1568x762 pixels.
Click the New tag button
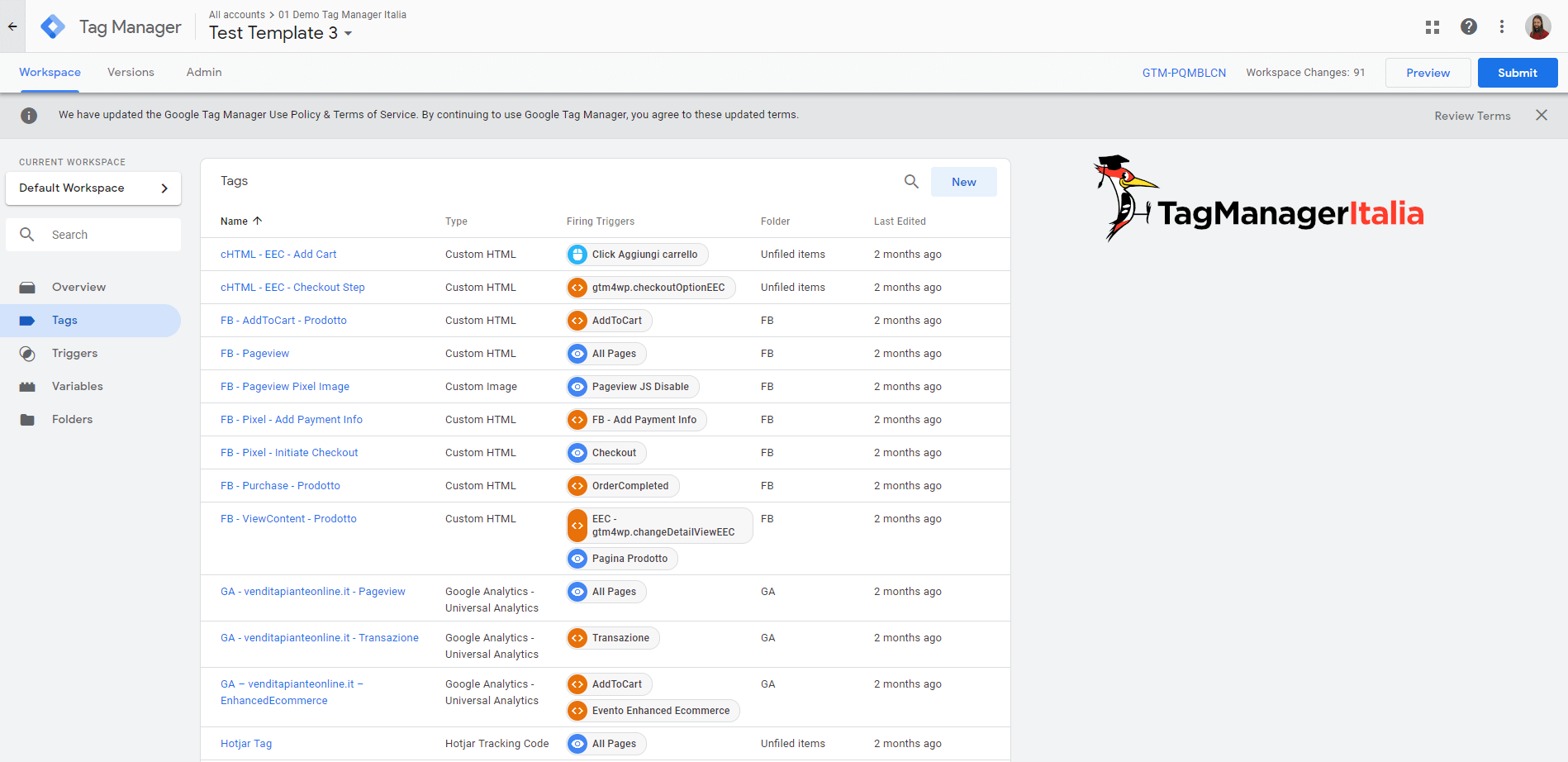pyautogui.click(x=963, y=182)
